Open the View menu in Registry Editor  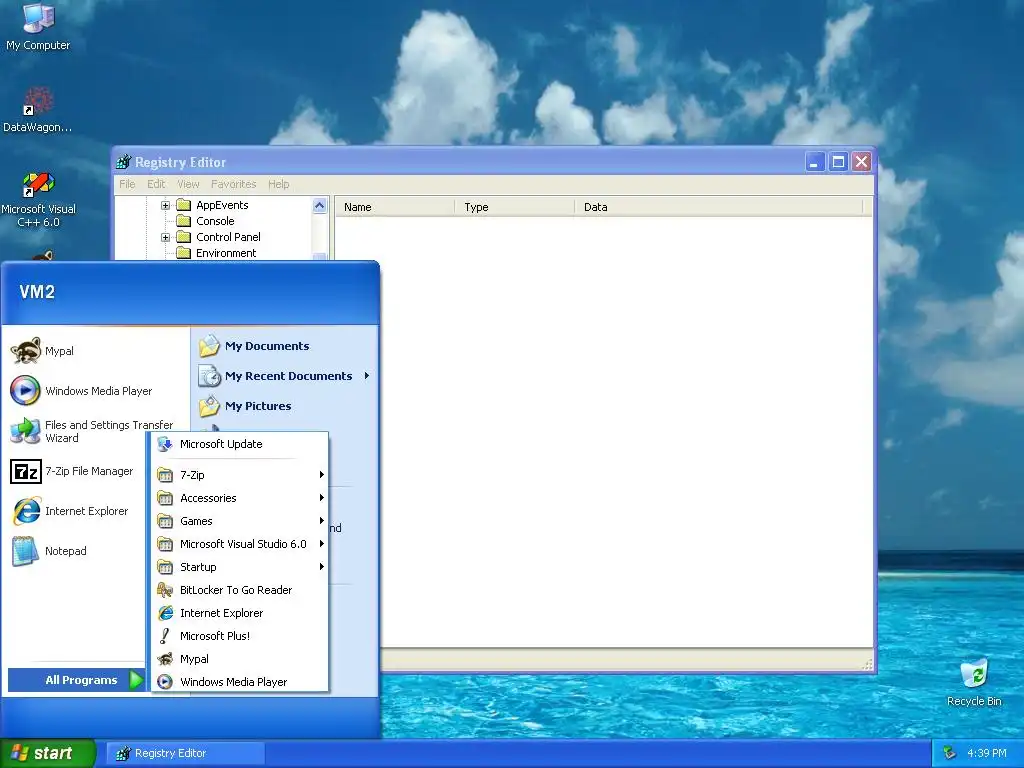pos(188,184)
